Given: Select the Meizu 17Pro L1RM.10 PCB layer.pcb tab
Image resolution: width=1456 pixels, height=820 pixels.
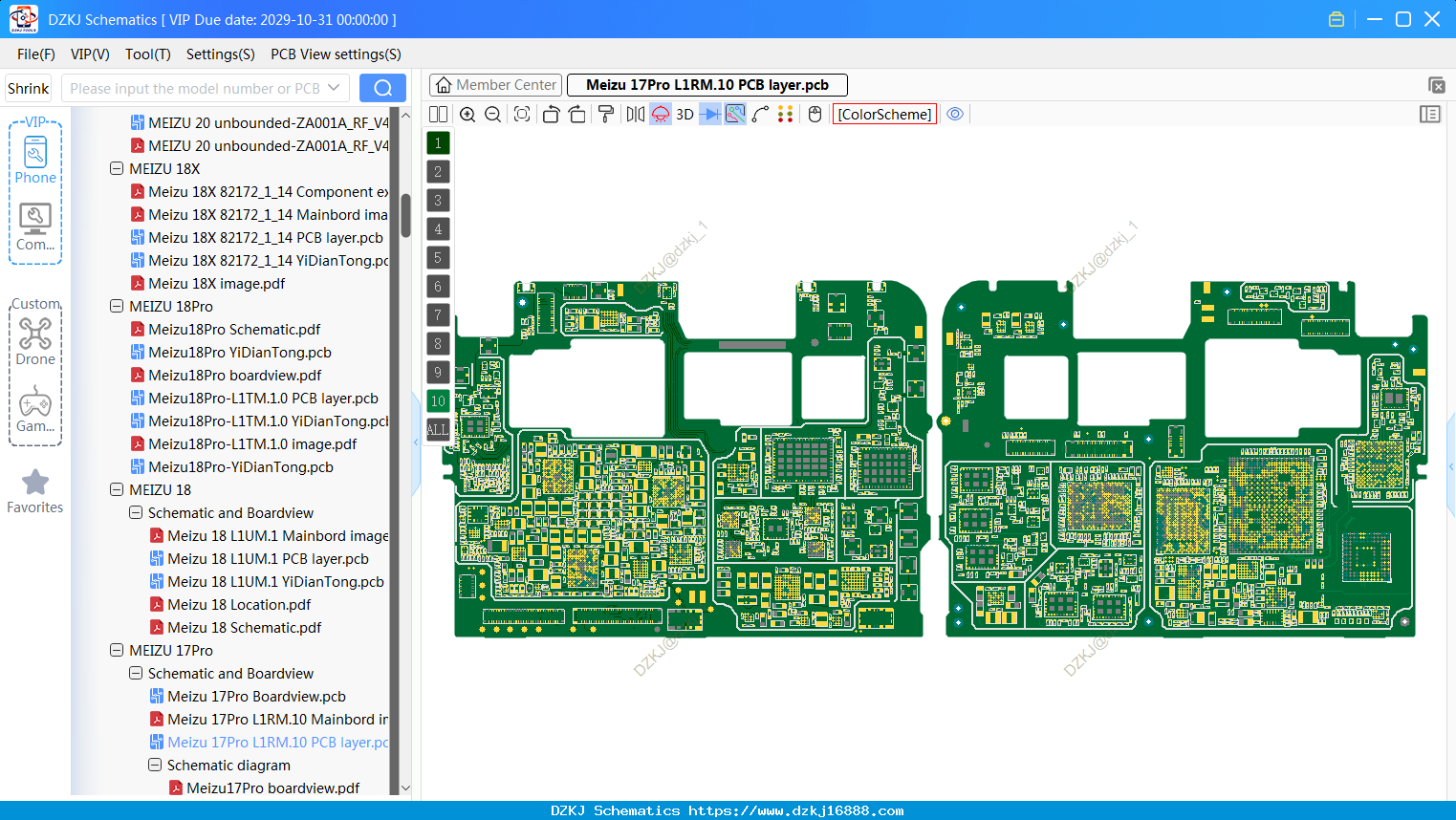Looking at the screenshot, I should 707,85.
